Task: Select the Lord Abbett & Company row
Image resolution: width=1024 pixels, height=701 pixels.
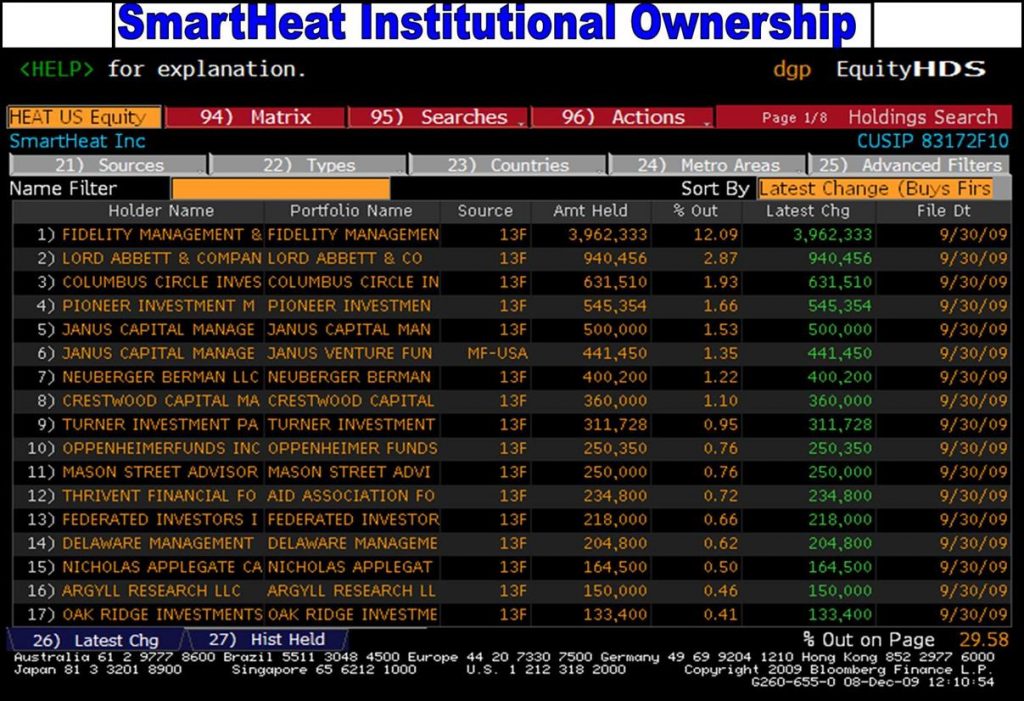Action: click(x=160, y=258)
